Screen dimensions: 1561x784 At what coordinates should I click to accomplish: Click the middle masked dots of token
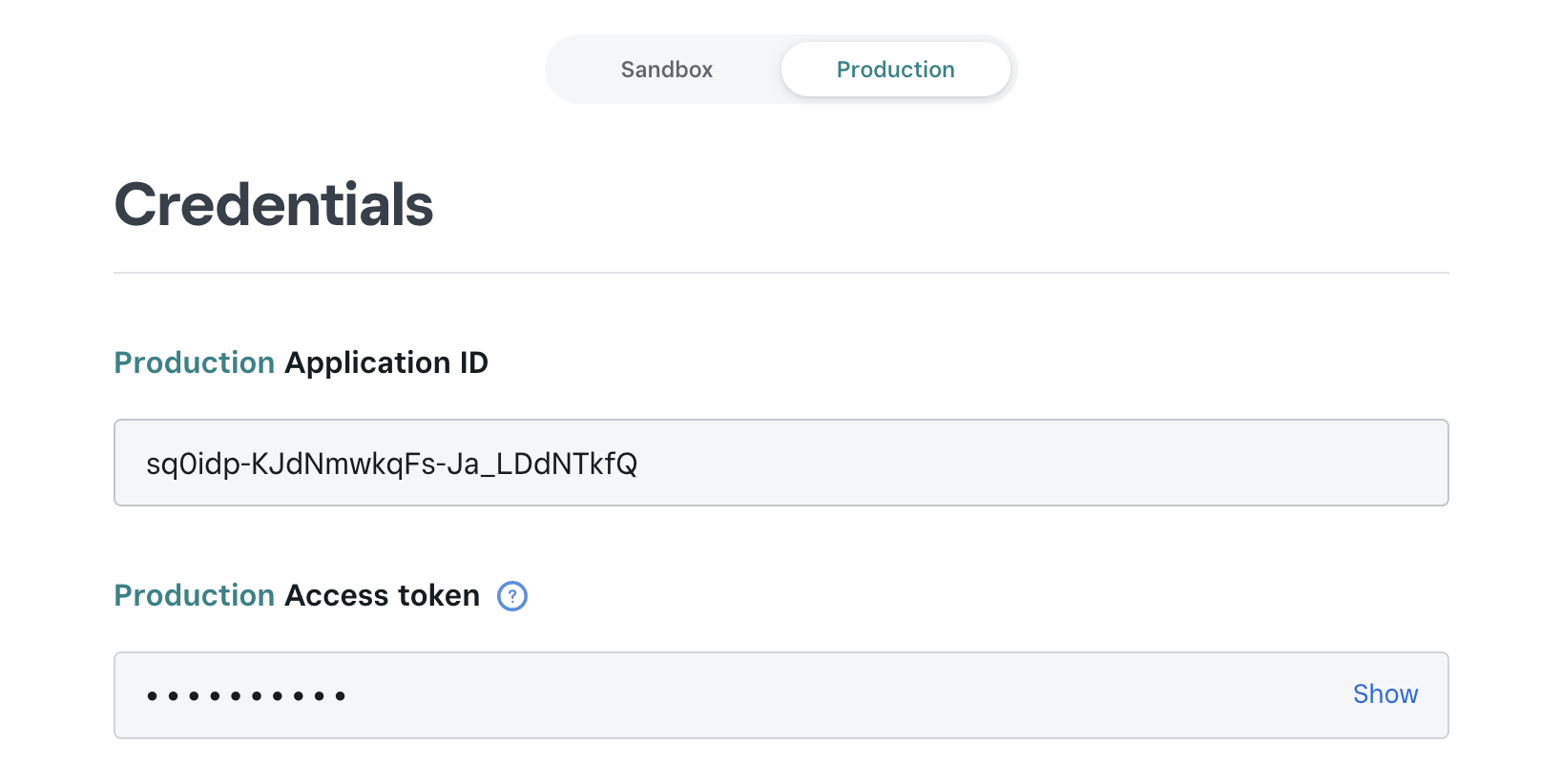pos(246,696)
